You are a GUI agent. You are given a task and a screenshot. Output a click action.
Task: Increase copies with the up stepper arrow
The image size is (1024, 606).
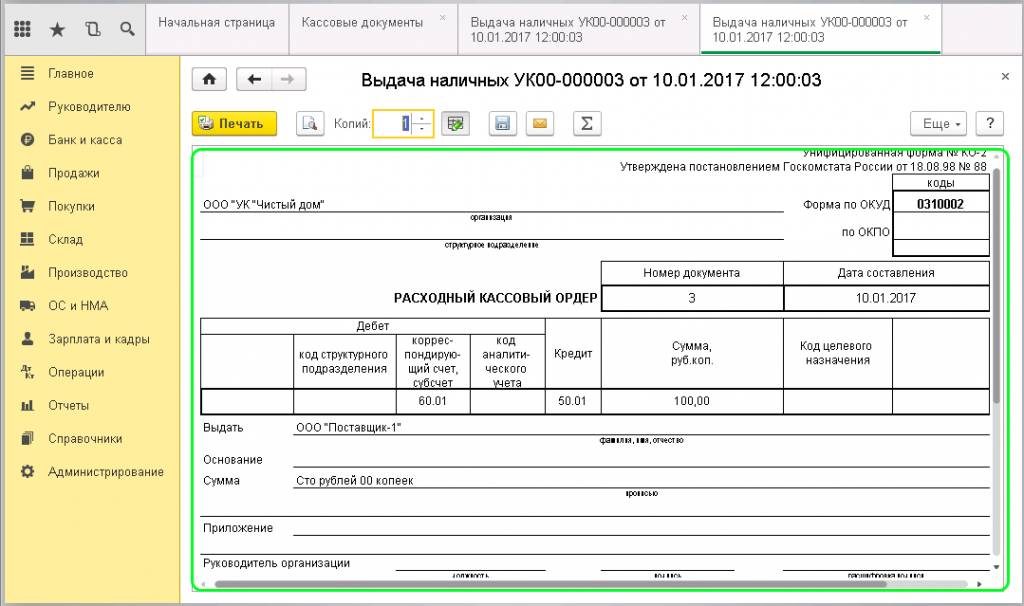pos(423,118)
